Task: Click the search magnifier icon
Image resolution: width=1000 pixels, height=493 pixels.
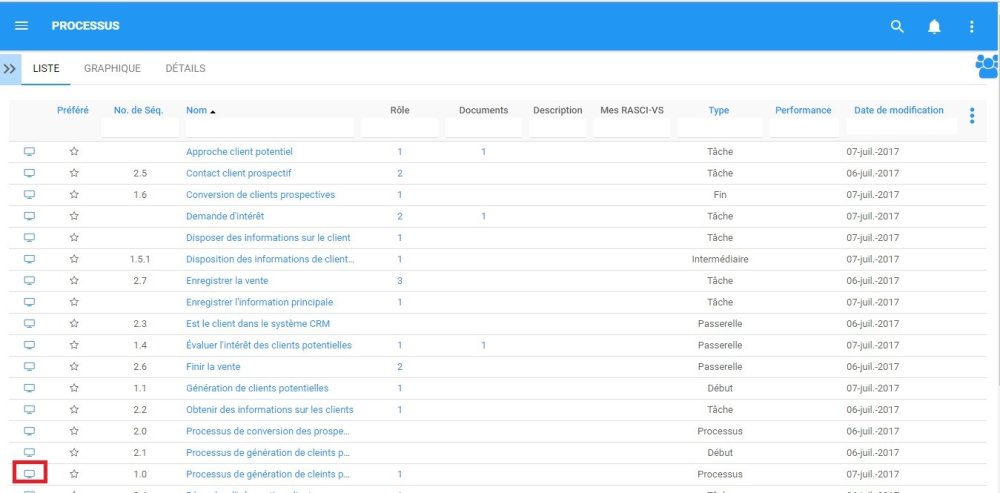Action: tap(897, 26)
